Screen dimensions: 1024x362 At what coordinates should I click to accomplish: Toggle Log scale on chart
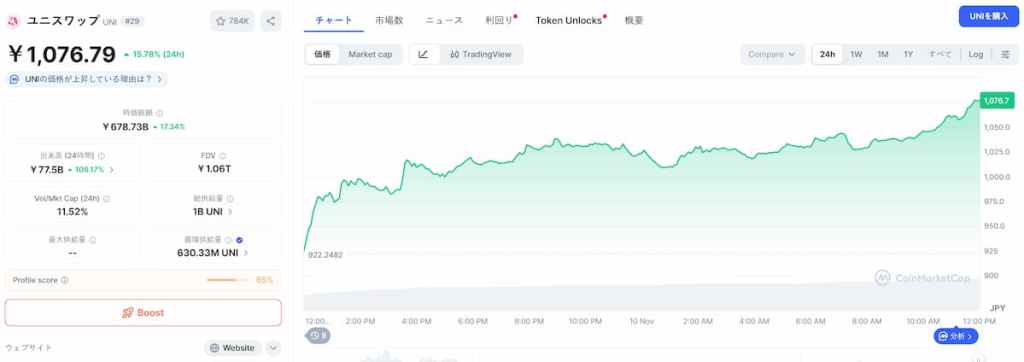click(x=976, y=54)
